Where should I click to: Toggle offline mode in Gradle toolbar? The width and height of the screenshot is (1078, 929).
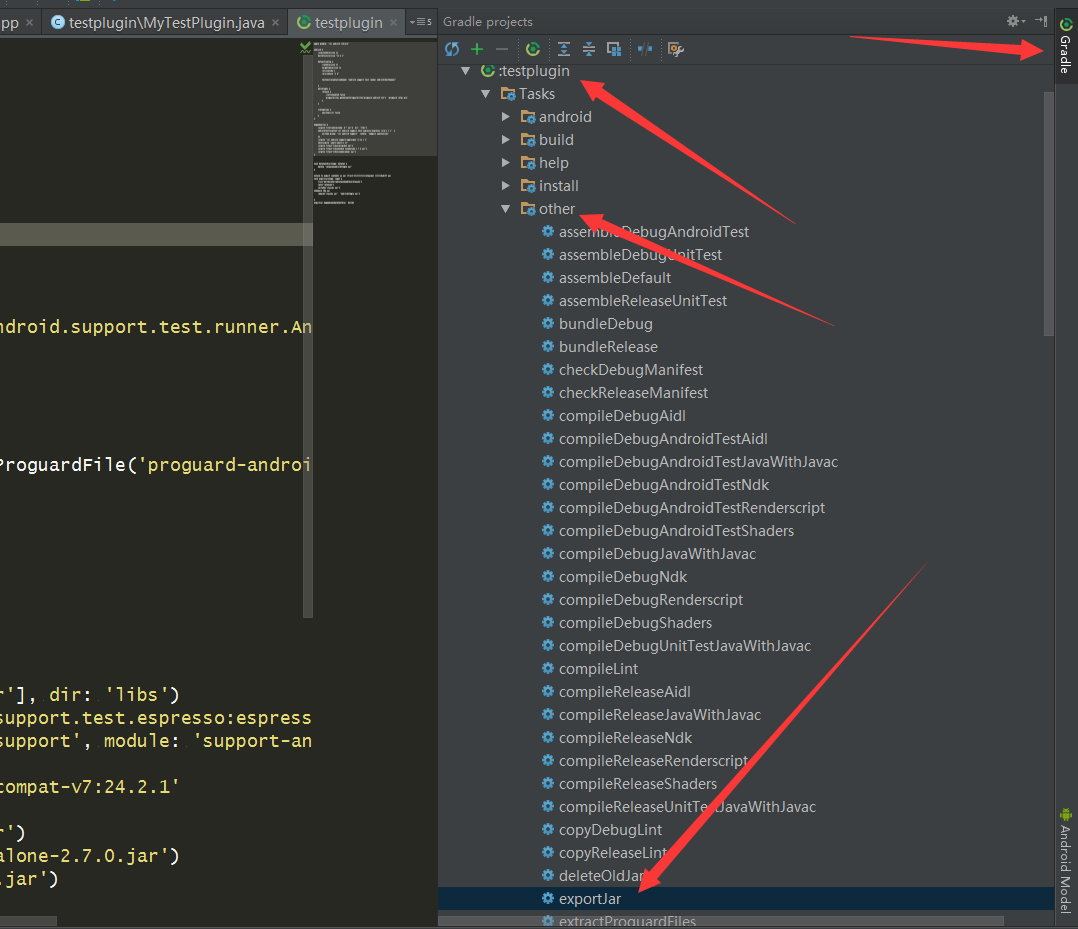[x=645, y=49]
